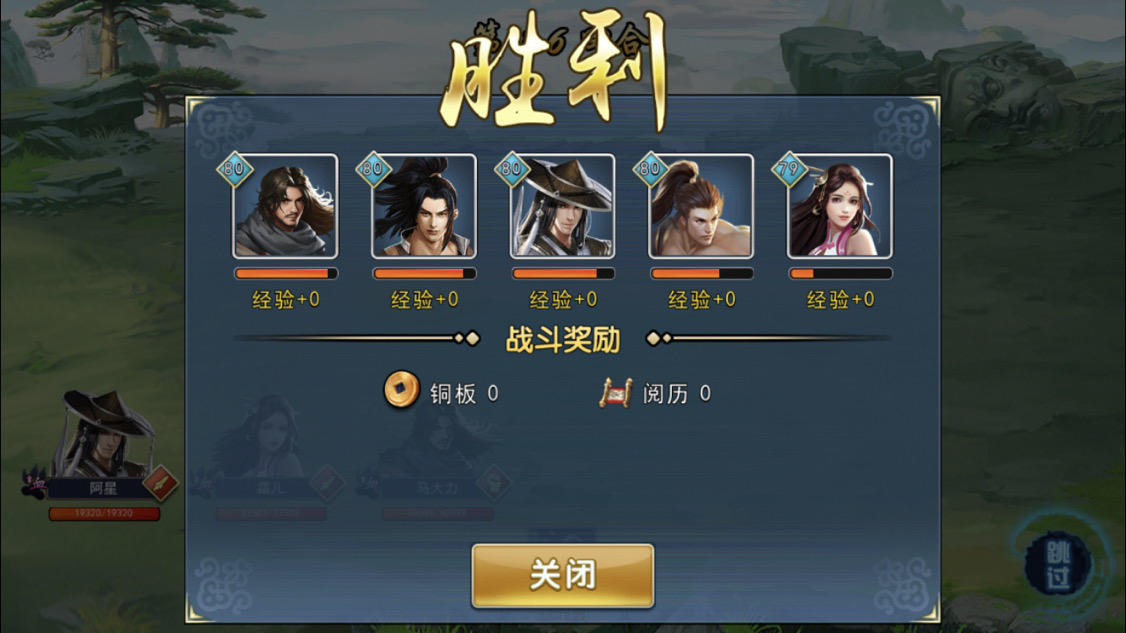Click the 阅历 scroll icon
The image size is (1126, 633).
coord(615,393)
